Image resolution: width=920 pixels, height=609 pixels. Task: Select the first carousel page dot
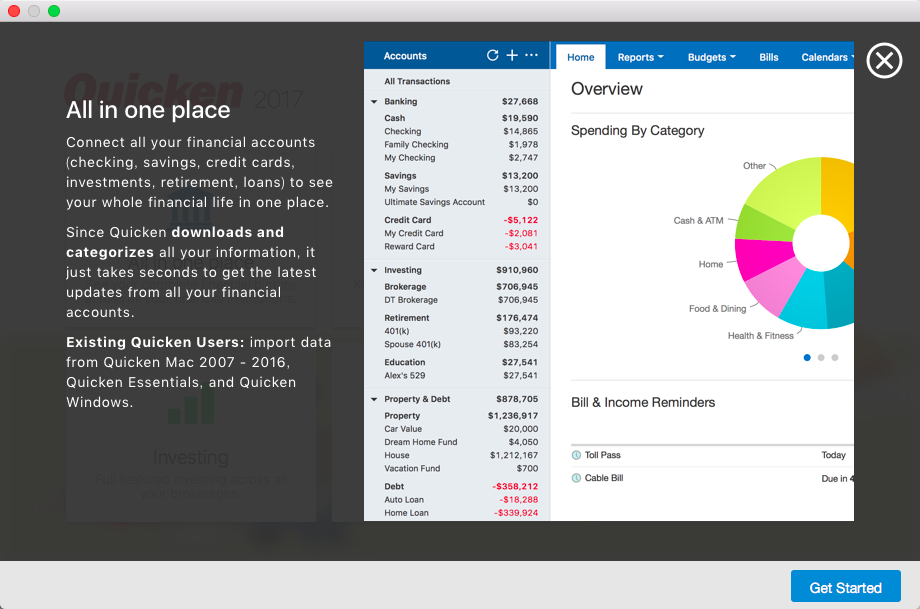tap(807, 357)
